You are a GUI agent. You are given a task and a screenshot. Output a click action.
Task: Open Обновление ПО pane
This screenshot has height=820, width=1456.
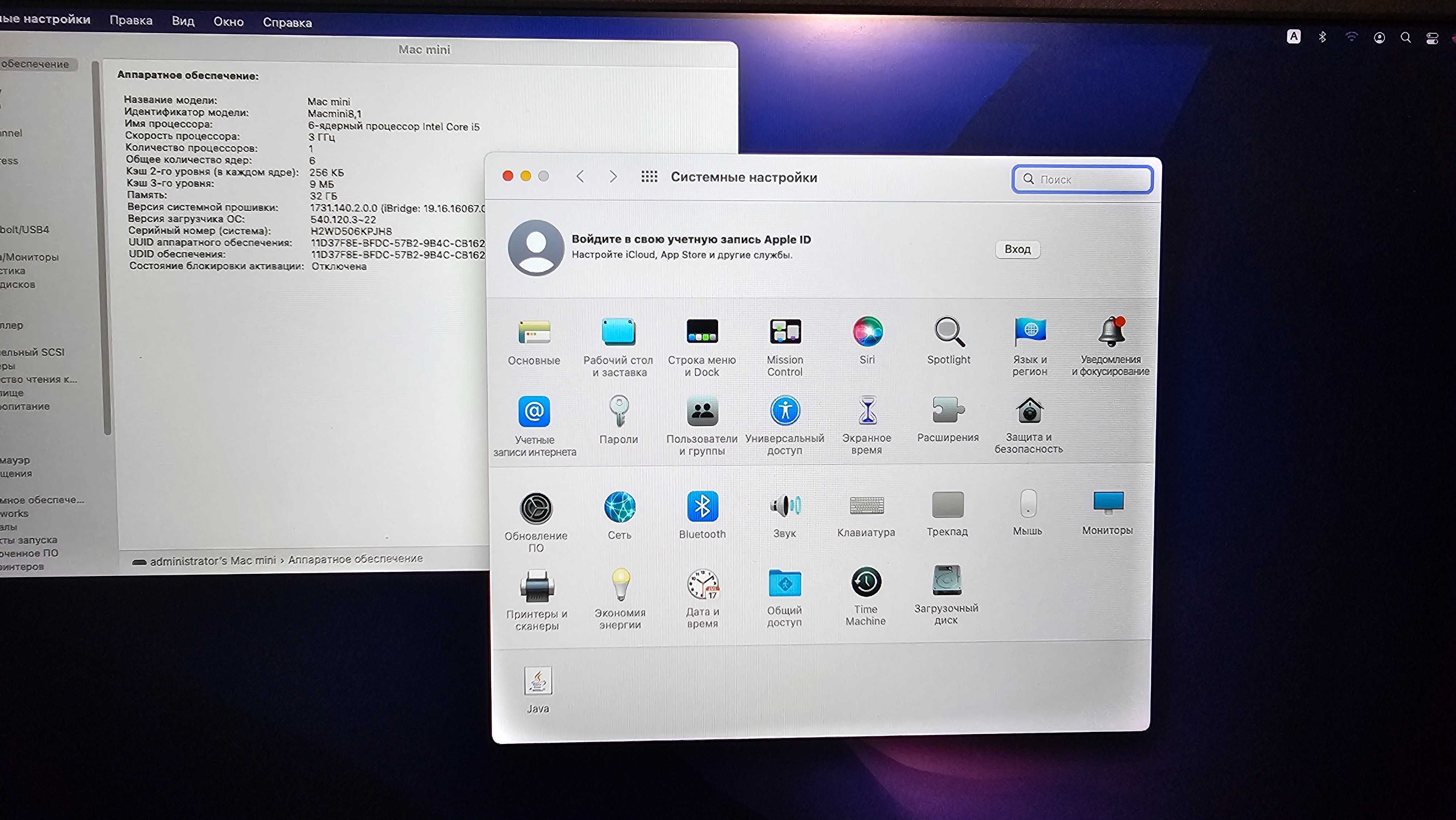point(536,522)
